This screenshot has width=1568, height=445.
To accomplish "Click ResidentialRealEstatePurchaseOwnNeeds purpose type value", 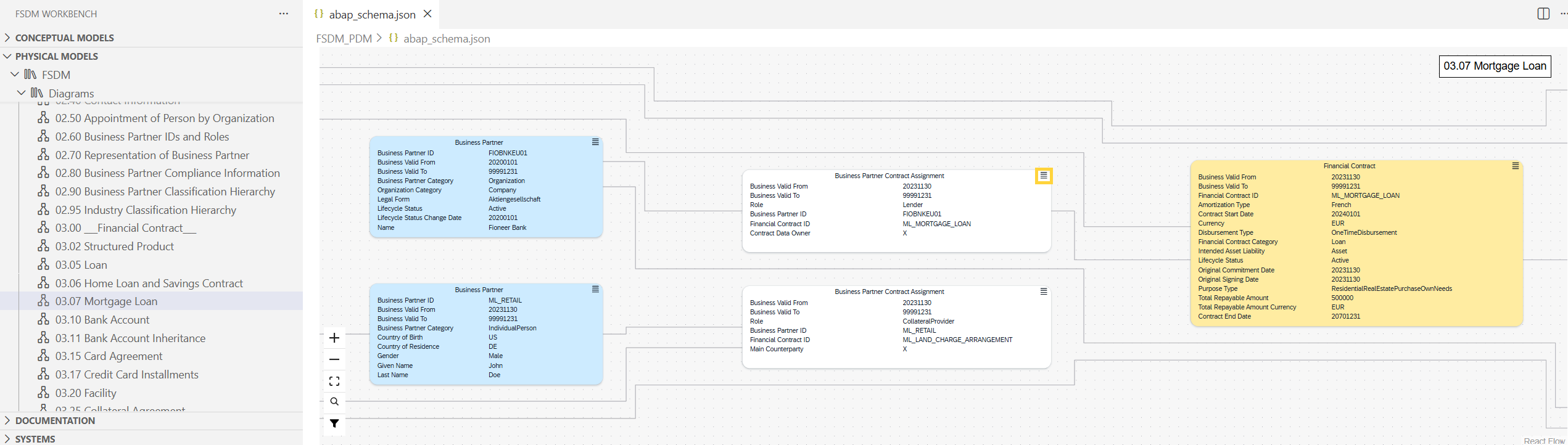I will click(1392, 288).
